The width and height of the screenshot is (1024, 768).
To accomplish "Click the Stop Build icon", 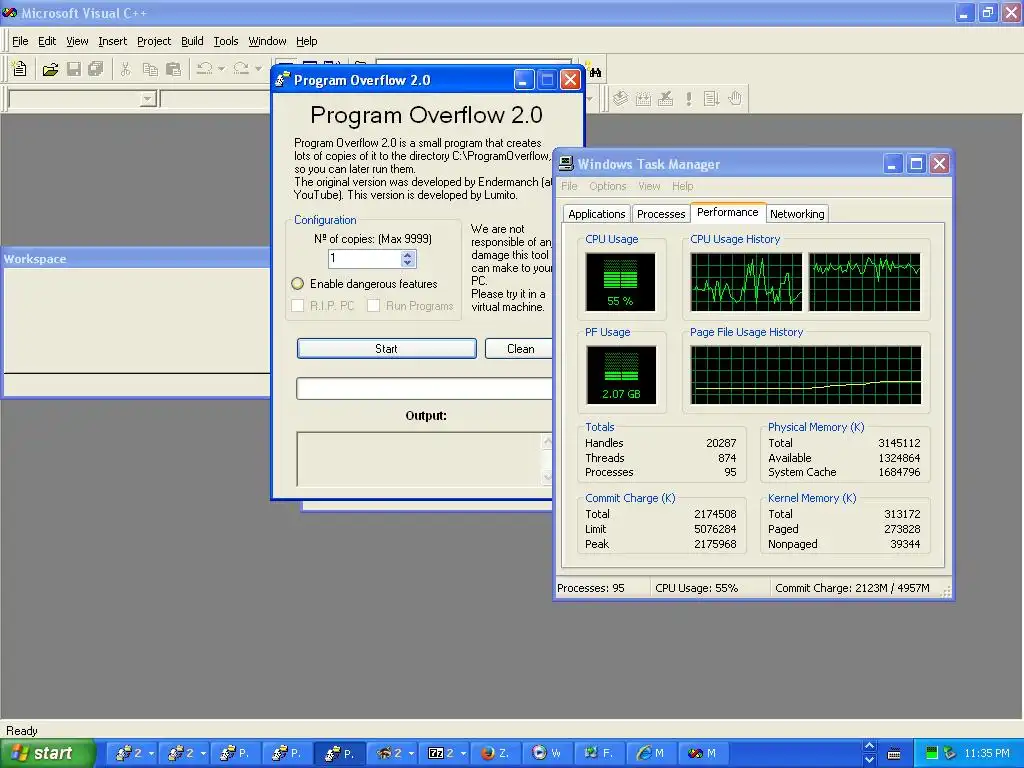I will pos(665,99).
